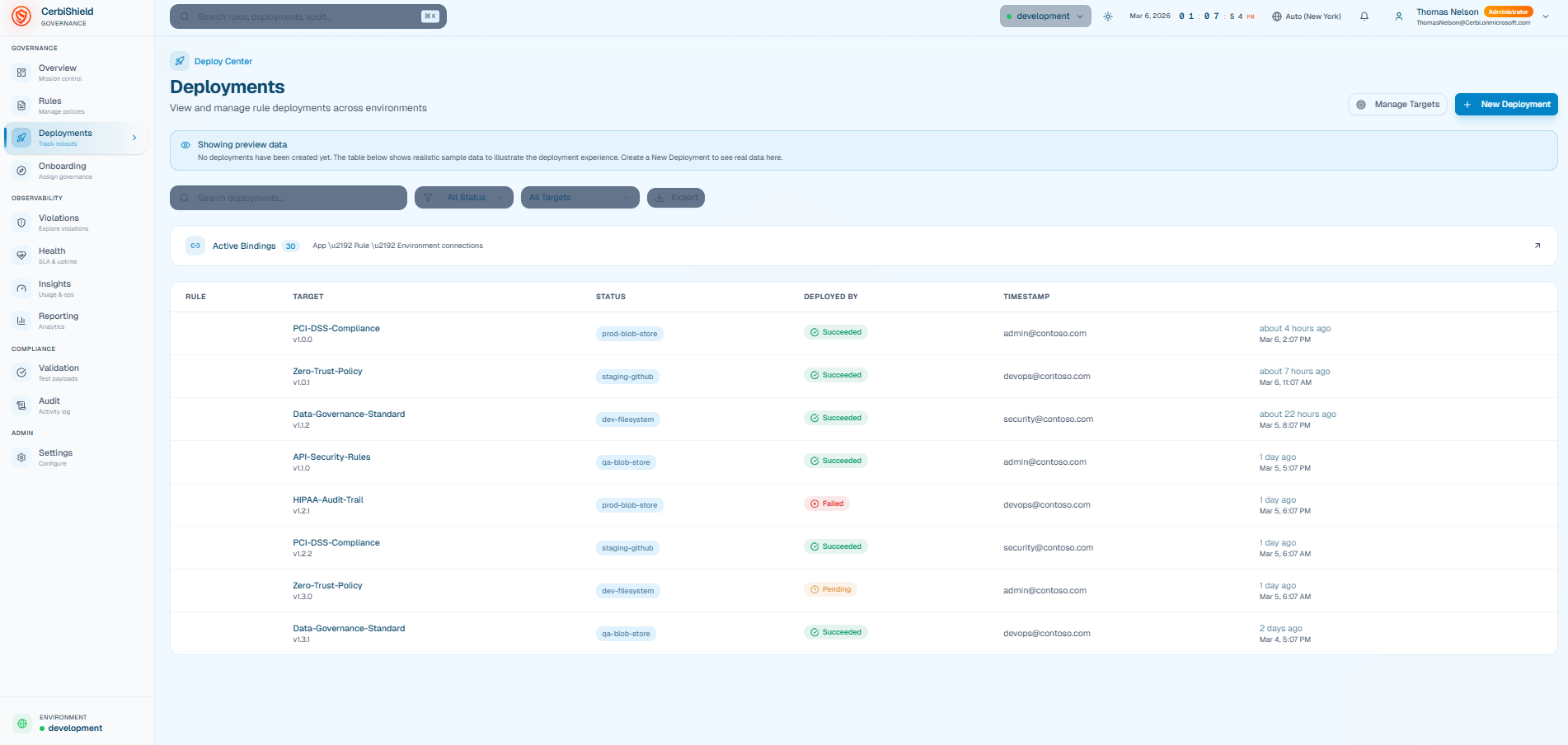Expand the Deployments sidebar chevron

pyautogui.click(x=134, y=138)
